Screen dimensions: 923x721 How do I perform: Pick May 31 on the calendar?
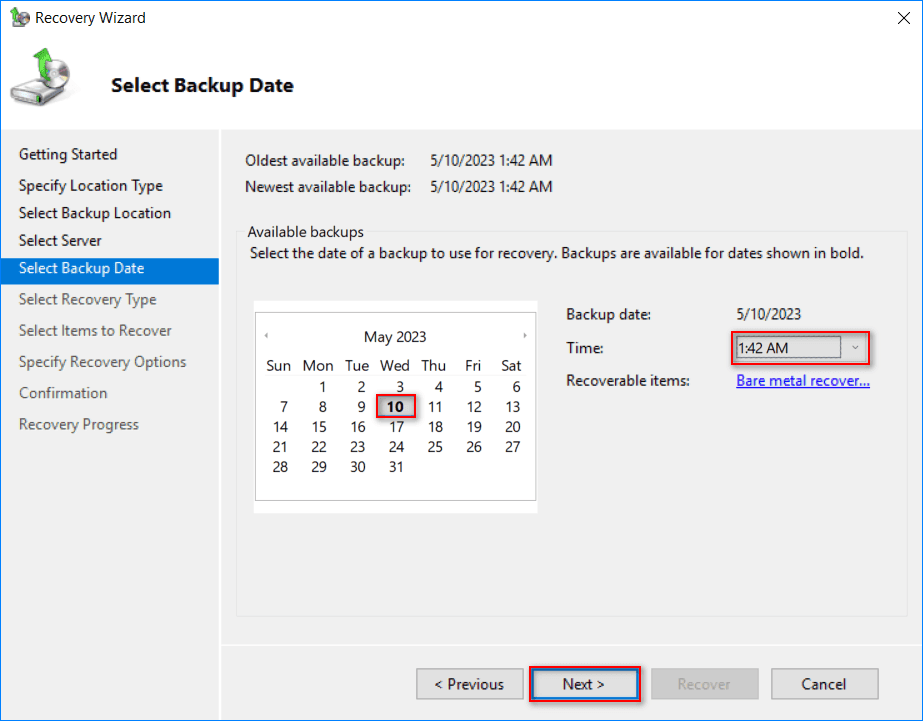(x=396, y=467)
